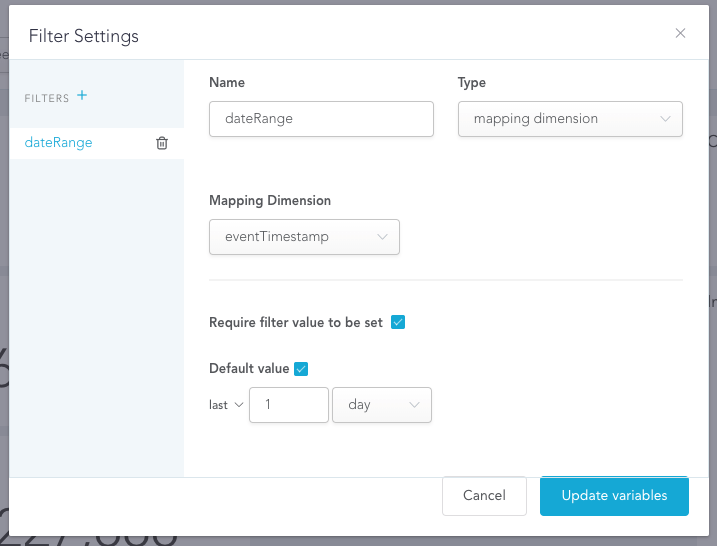Open the Type dropdown showing mapping dimension

(570, 118)
